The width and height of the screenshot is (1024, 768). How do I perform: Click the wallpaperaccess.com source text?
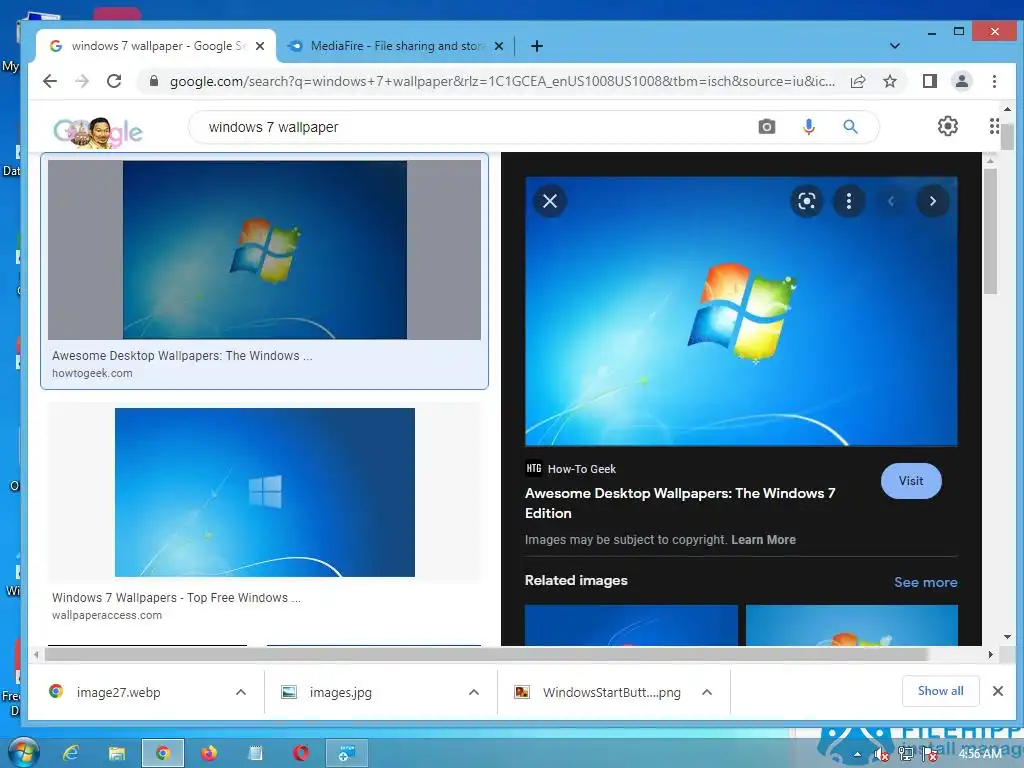point(106,615)
